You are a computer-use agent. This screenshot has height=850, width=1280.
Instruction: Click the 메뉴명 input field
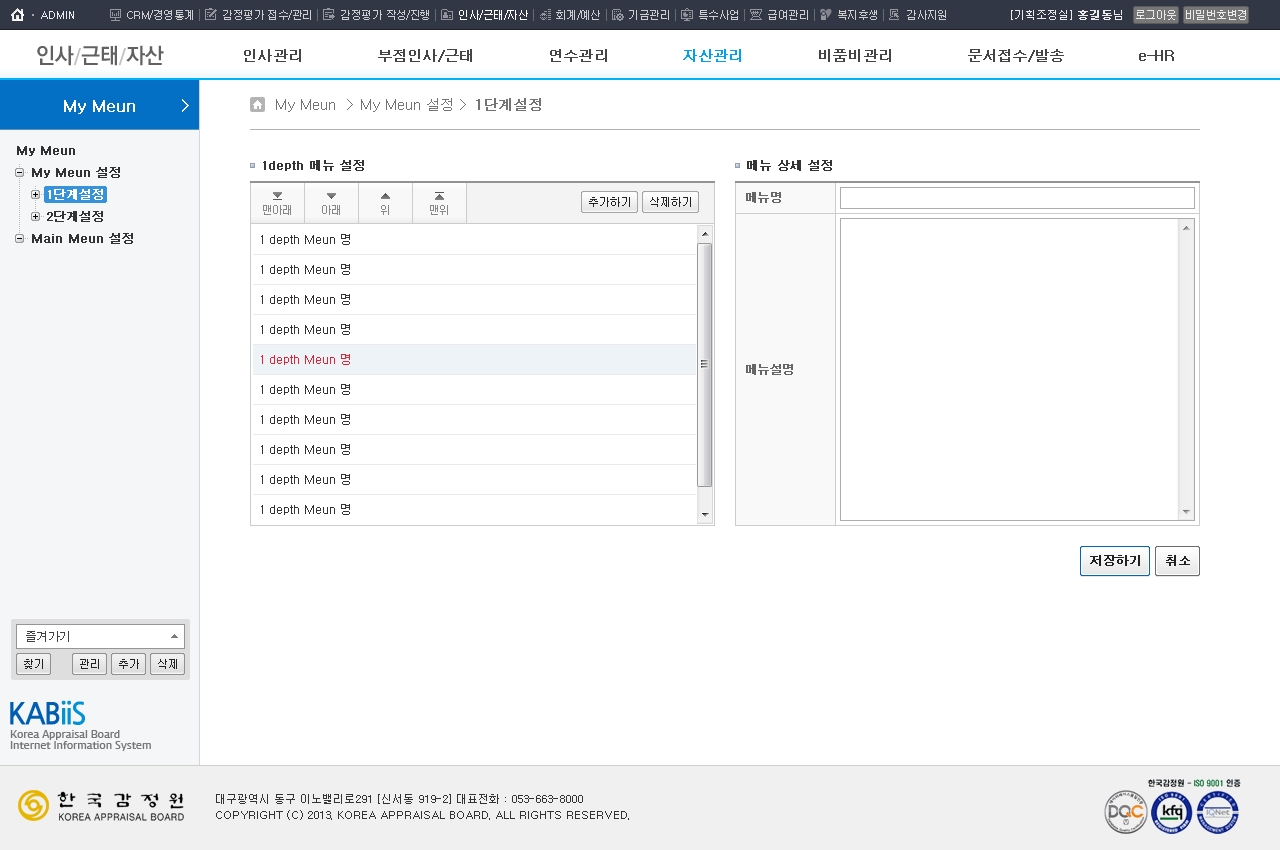[x=1017, y=198]
